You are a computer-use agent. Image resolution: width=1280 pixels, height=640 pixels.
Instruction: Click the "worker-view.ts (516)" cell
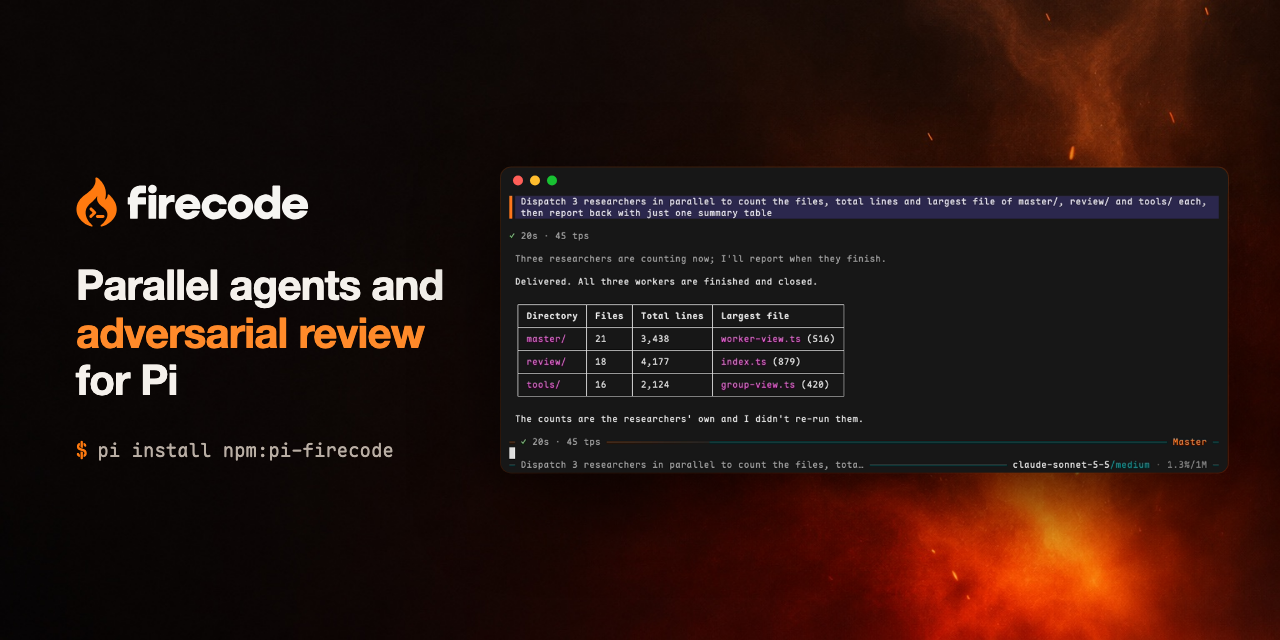pos(778,339)
